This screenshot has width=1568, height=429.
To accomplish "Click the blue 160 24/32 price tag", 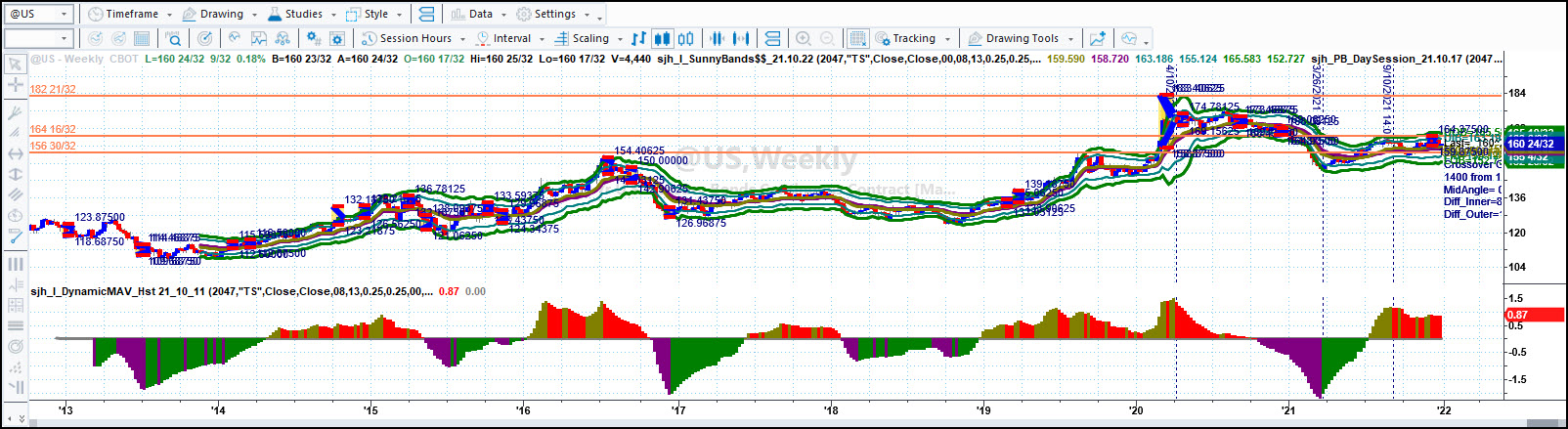I will click(1535, 144).
